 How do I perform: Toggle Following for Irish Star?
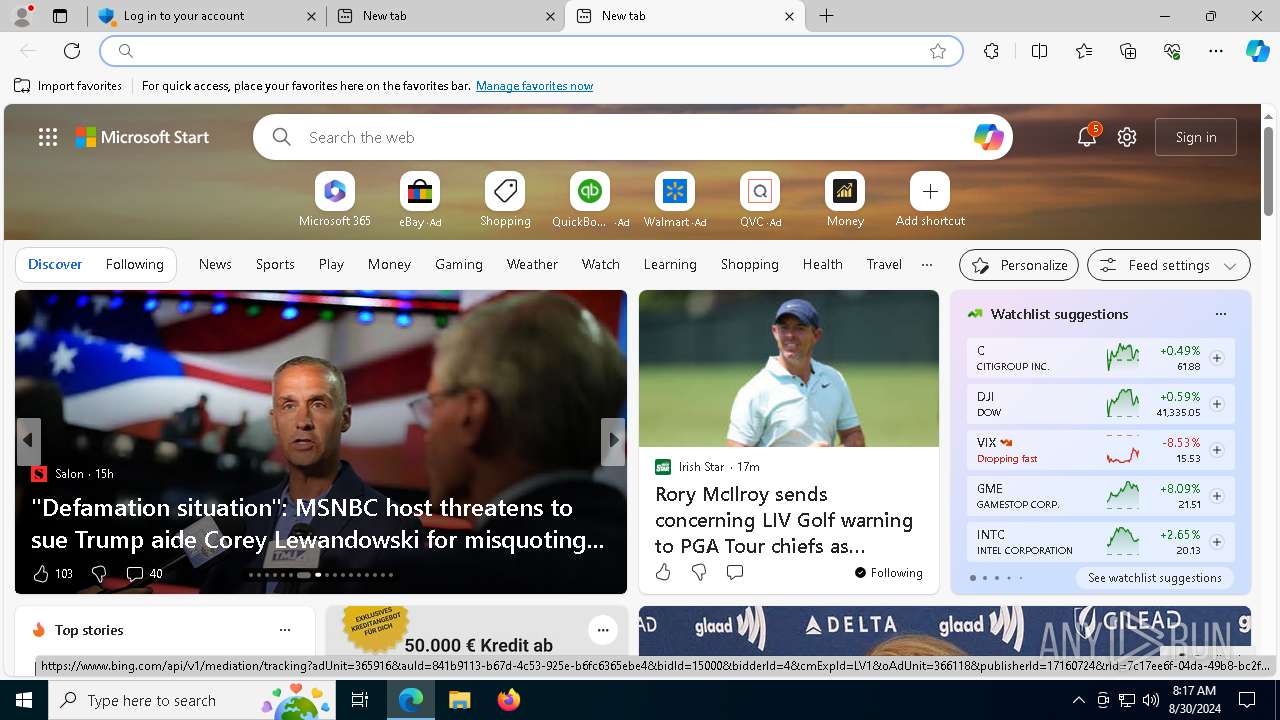tap(888, 573)
